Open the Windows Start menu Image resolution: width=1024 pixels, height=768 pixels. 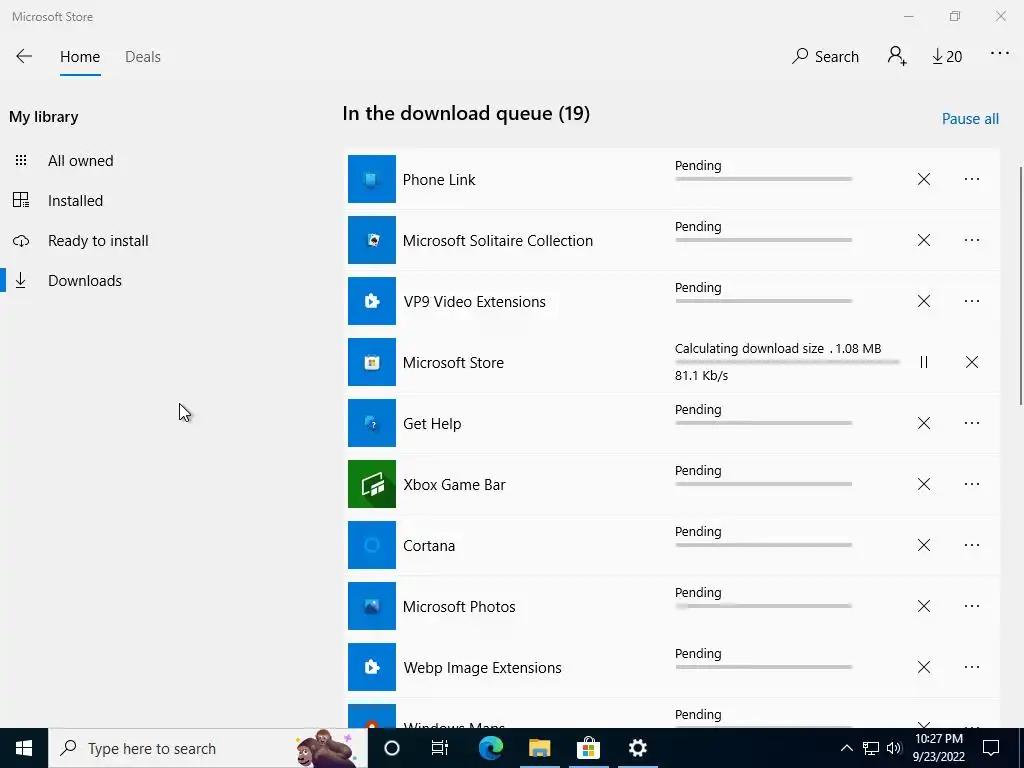(24, 748)
